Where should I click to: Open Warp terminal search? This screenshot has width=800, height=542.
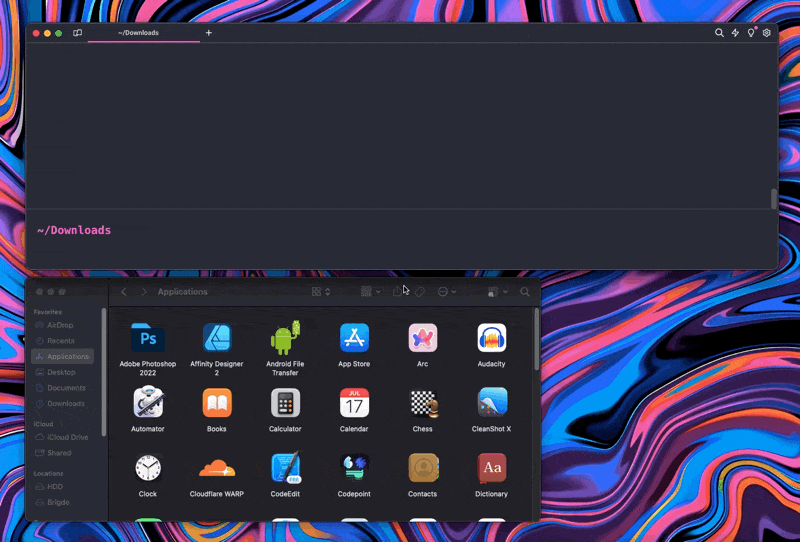tap(719, 33)
